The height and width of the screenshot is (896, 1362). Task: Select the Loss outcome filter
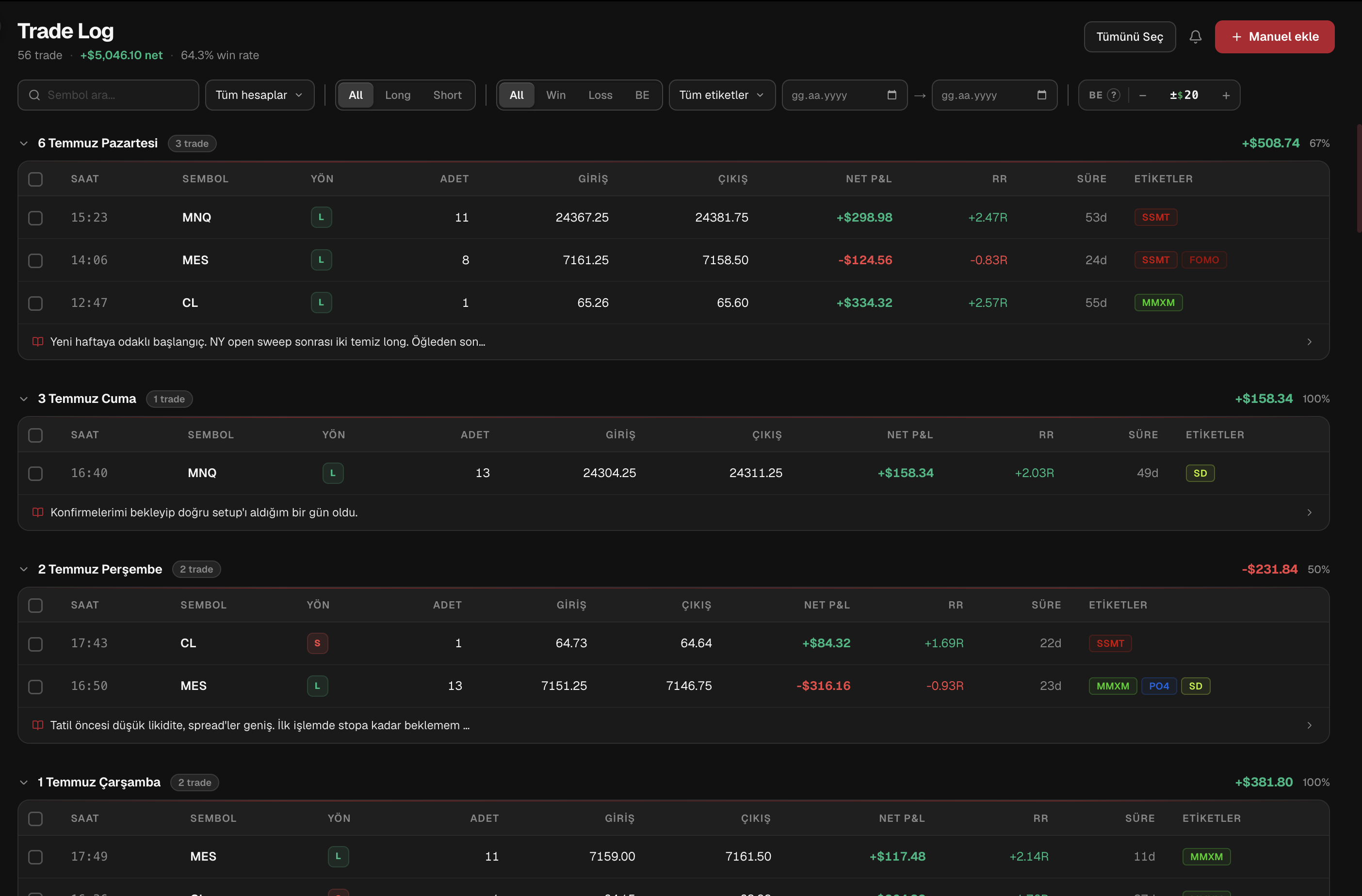click(x=600, y=95)
